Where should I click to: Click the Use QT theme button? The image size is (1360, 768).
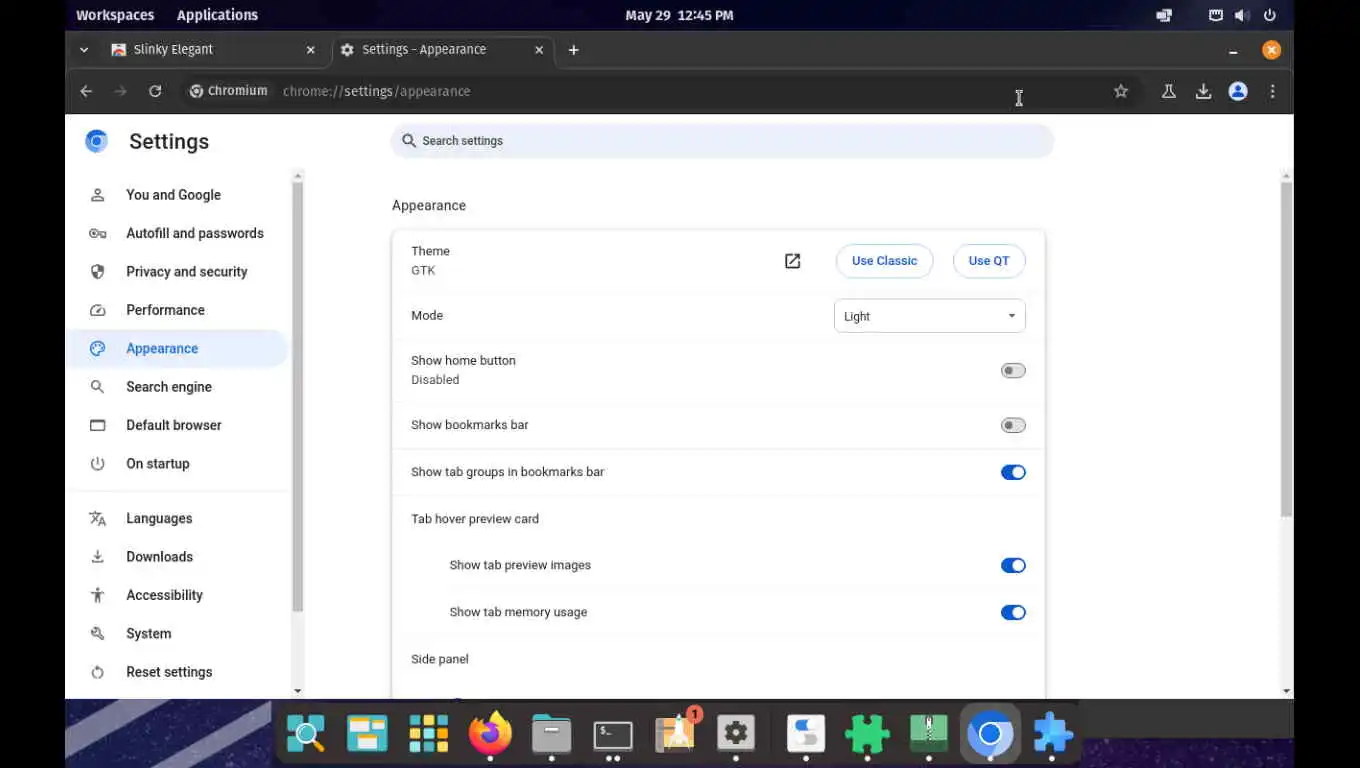[x=988, y=261]
